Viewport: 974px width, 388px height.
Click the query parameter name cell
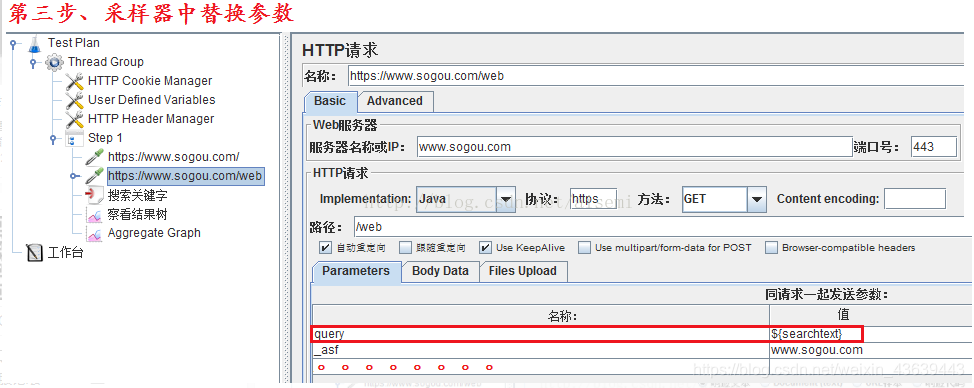(x=540, y=334)
